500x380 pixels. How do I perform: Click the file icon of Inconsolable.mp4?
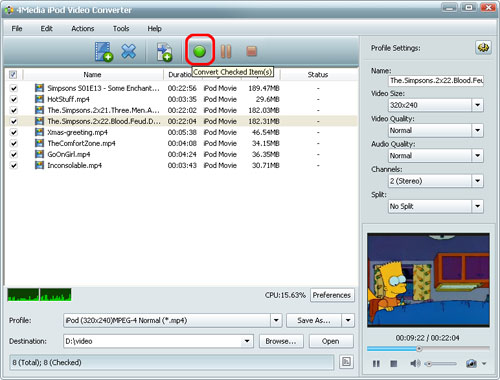coord(39,165)
